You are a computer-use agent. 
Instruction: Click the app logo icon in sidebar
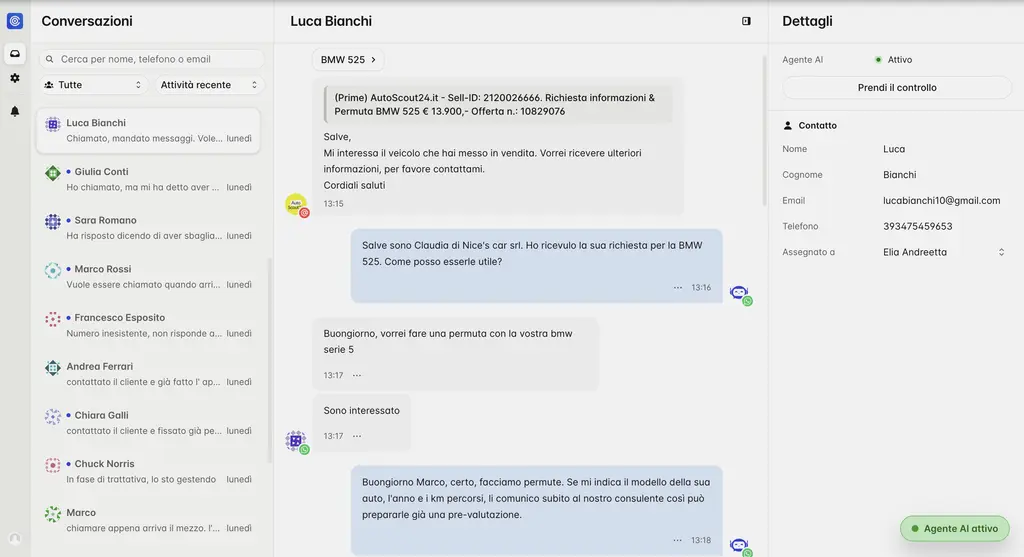pyautogui.click(x=14, y=21)
